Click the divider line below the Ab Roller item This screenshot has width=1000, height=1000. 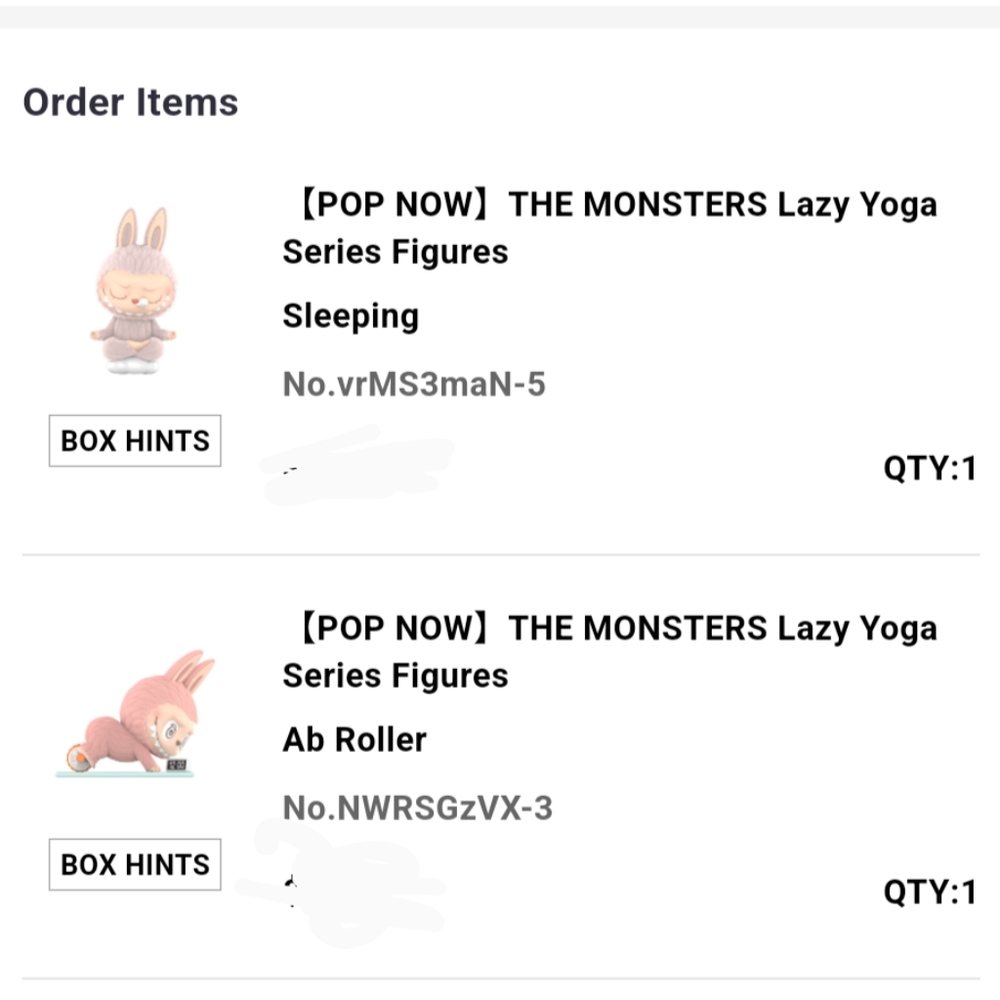click(500, 978)
